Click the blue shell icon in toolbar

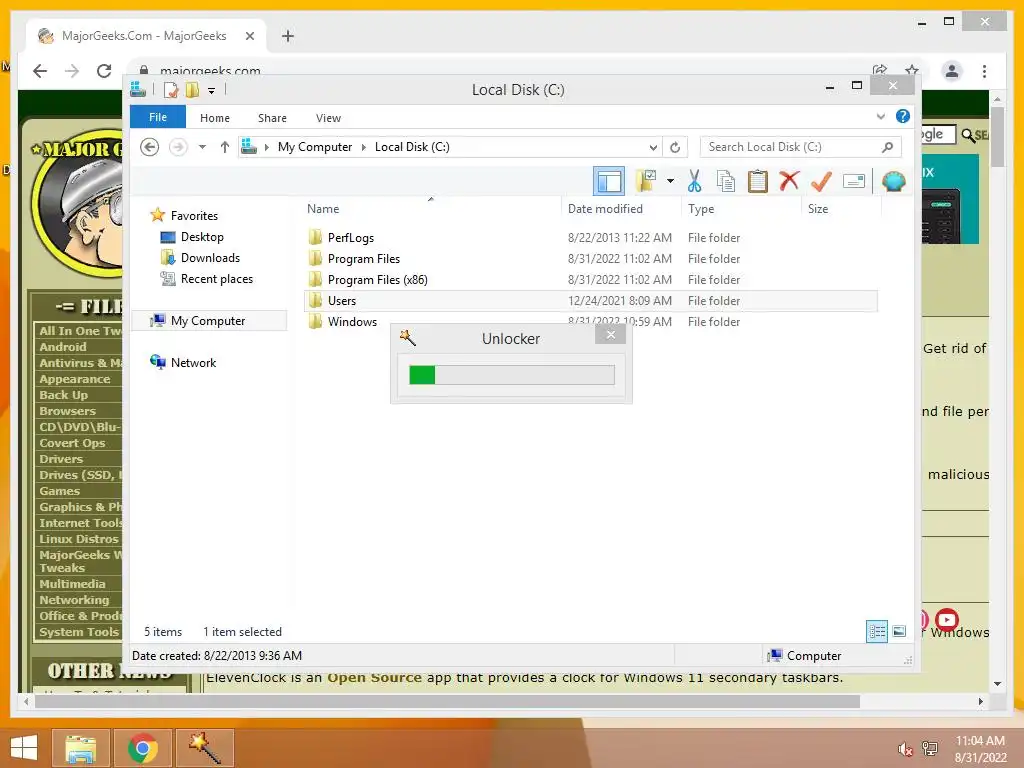click(893, 181)
